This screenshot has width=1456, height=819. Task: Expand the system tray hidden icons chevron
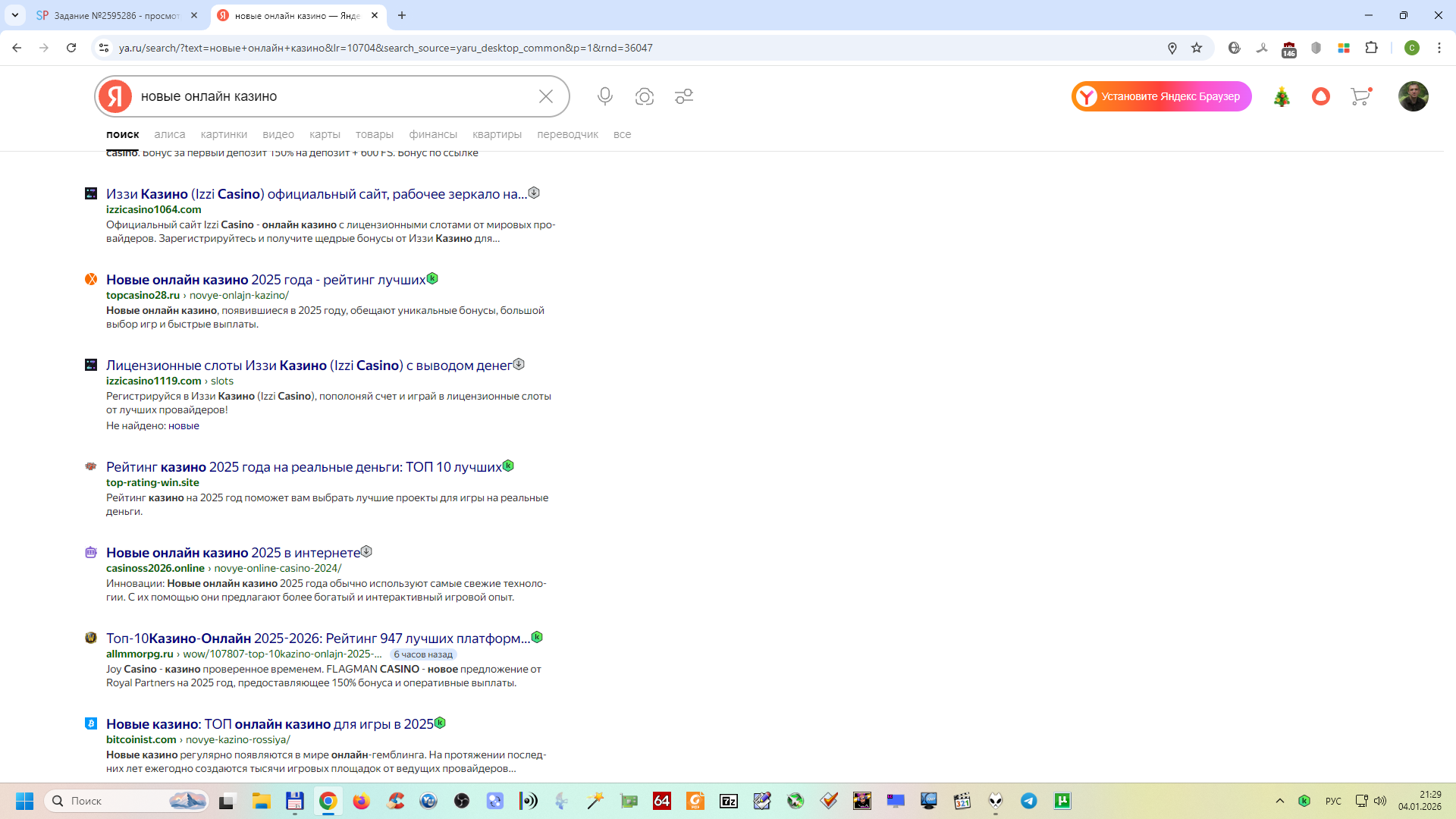[1280, 801]
